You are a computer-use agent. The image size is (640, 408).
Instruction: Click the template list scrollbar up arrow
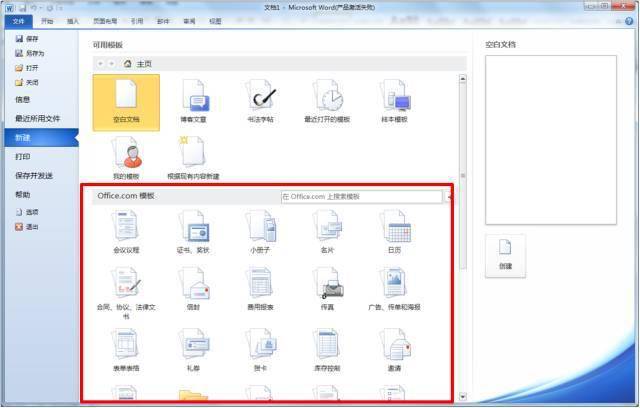[x=463, y=79]
